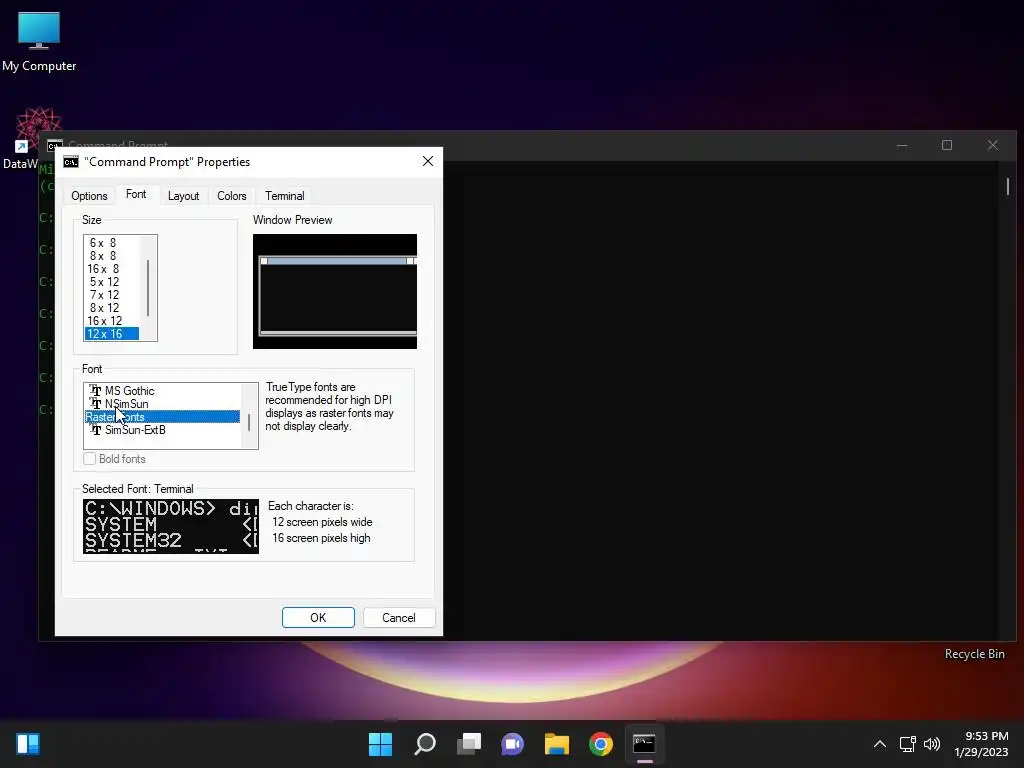Show hidden tray icons chevron
This screenshot has width=1024, height=768.
coord(880,744)
